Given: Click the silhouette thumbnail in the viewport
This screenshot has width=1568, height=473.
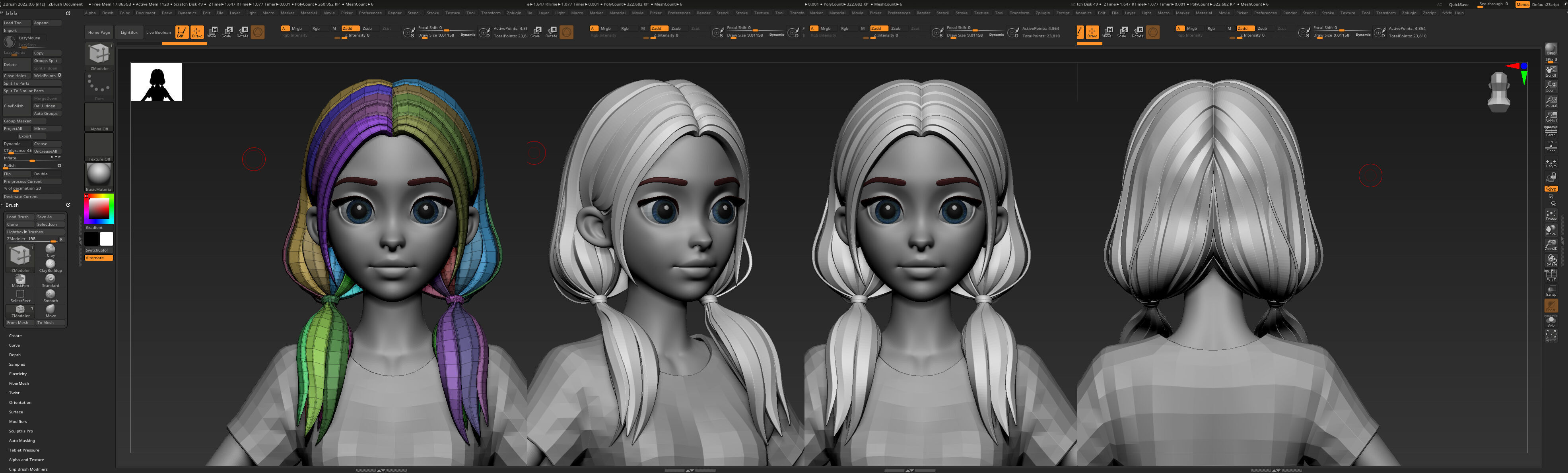Looking at the screenshot, I should 156,81.
